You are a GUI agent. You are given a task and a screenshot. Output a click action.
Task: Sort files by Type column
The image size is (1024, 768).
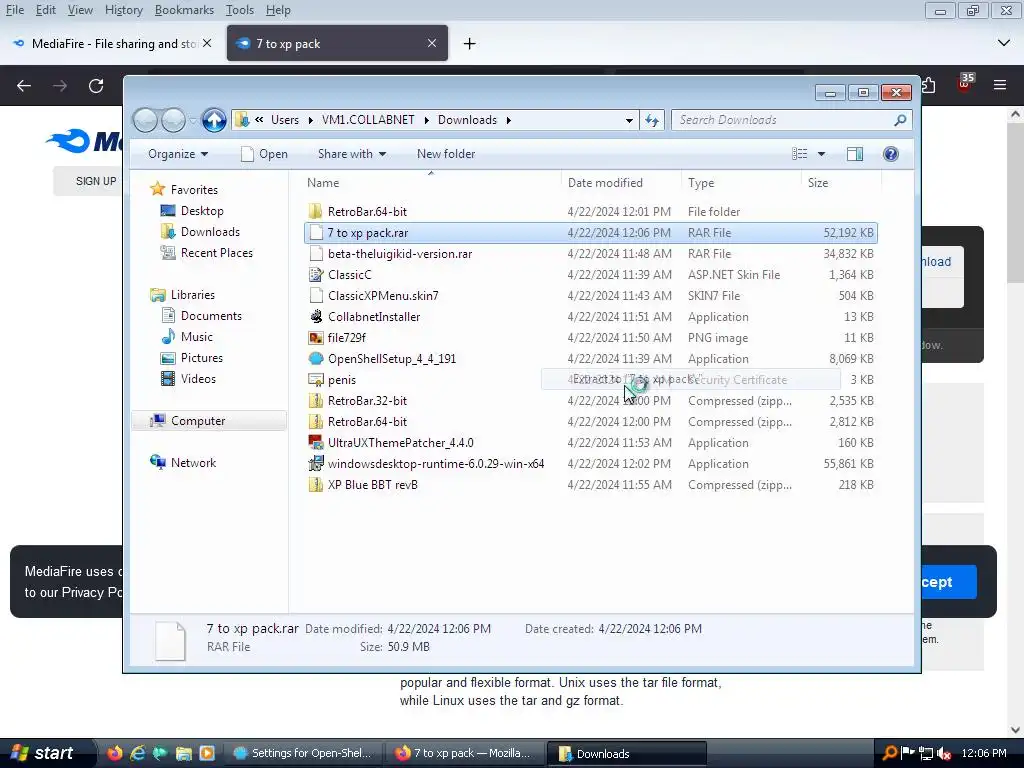click(701, 184)
